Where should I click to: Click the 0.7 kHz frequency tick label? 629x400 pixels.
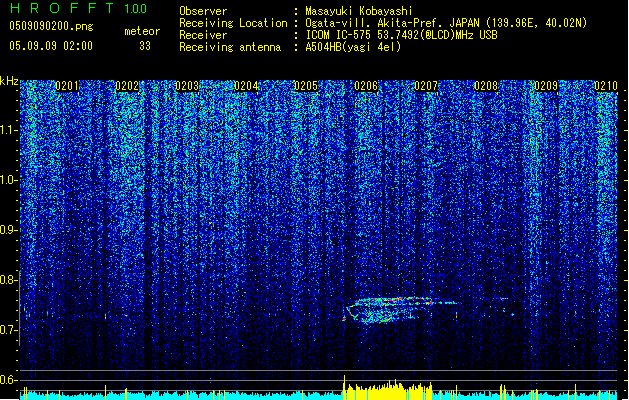click(8, 330)
